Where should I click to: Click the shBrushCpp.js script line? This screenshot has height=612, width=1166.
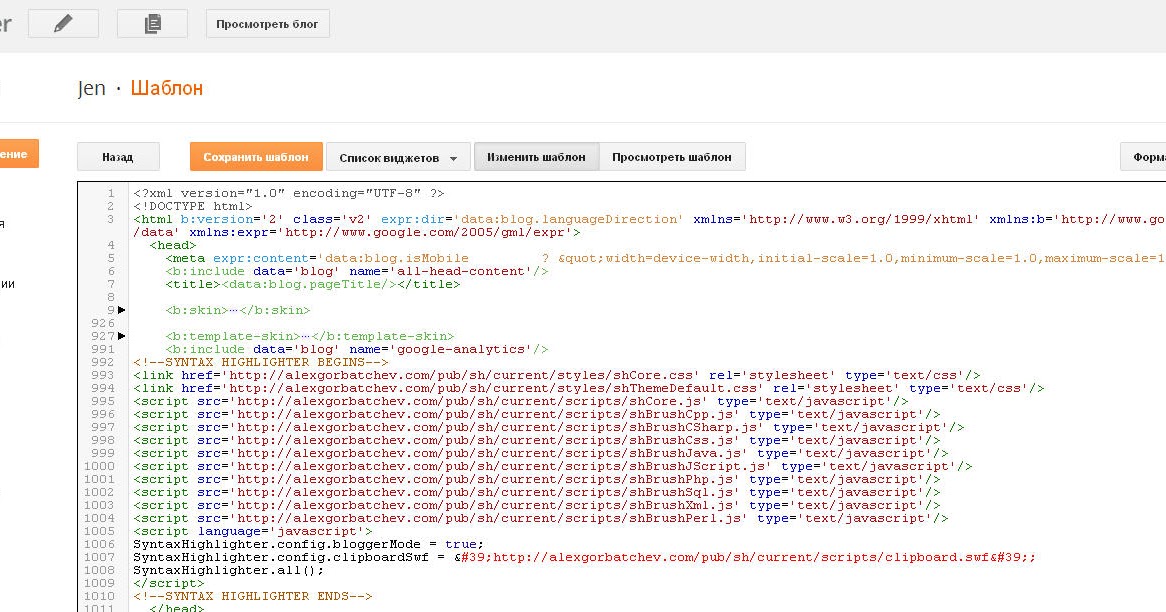[x=536, y=414]
